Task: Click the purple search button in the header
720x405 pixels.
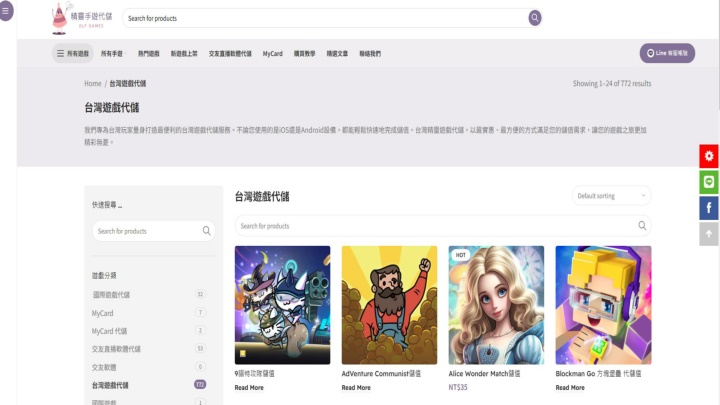Action: click(534, 18)
